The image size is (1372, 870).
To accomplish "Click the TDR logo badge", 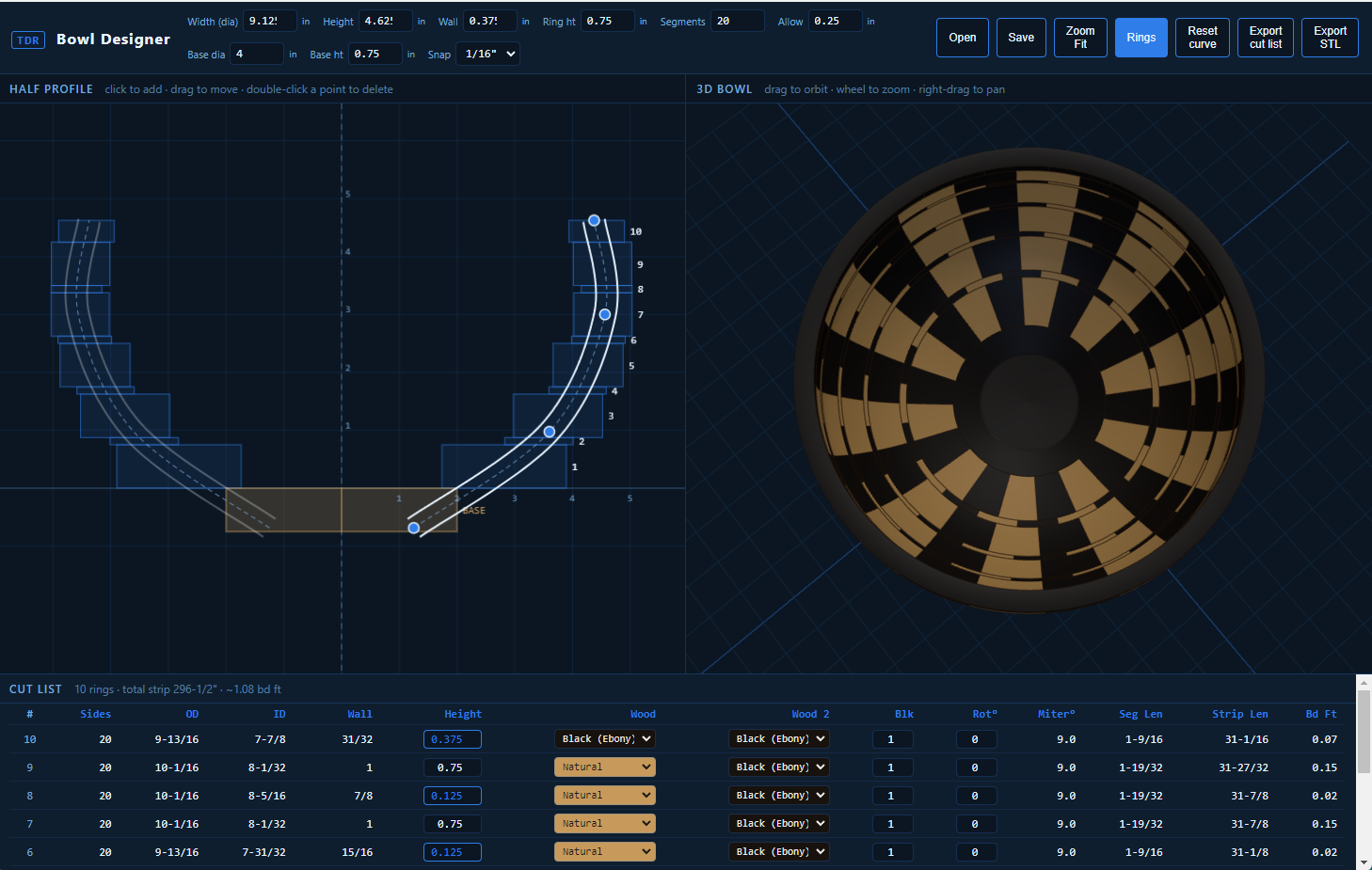I will pyautogui.click(x=28, y=40).
